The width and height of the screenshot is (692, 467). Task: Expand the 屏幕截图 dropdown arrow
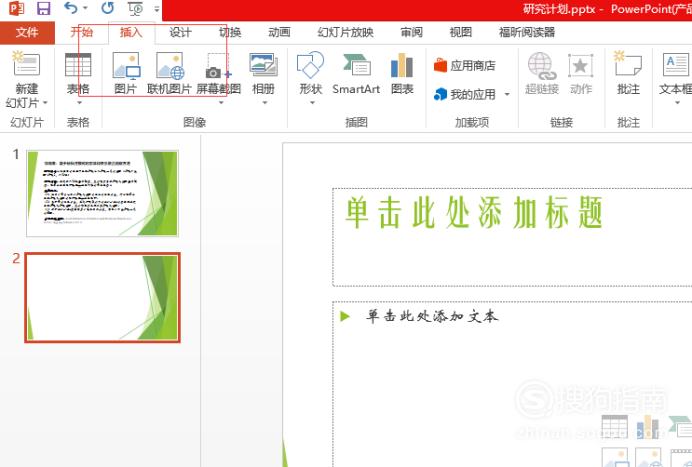pos(221,103)
